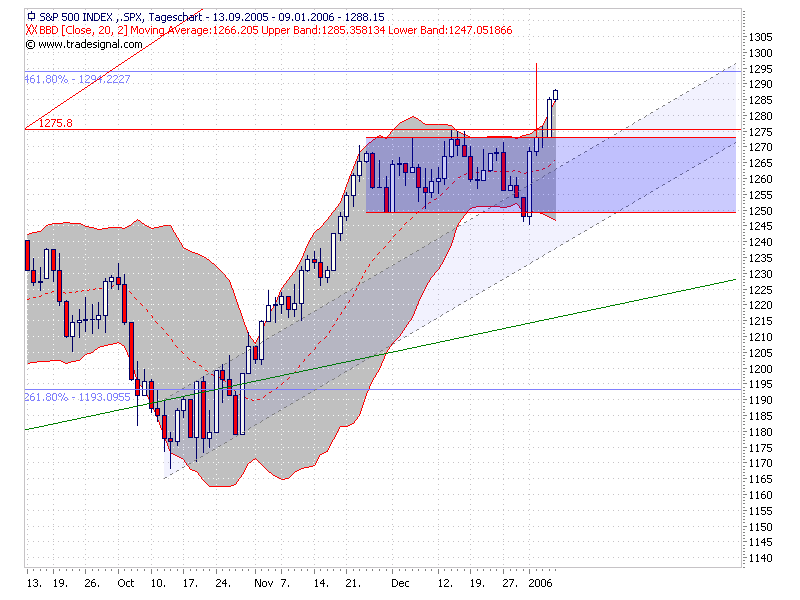
Task: Click the 17. date axis label
Action: pos(190,583)
